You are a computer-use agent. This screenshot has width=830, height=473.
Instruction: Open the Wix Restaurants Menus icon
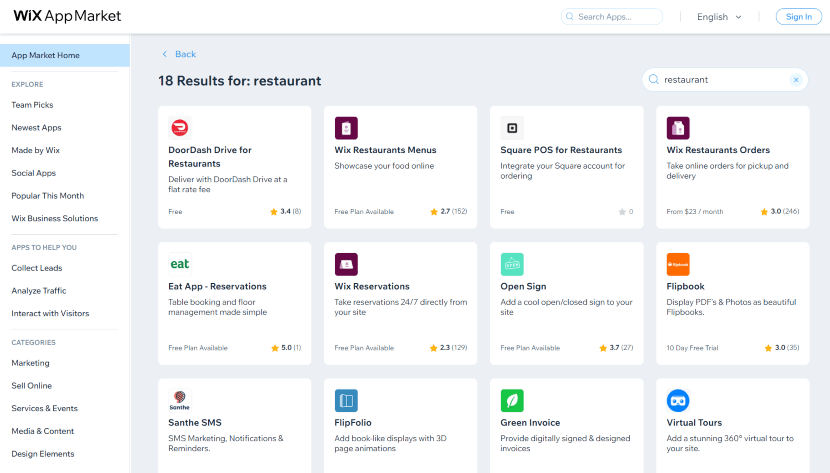(x=346, y=127)
